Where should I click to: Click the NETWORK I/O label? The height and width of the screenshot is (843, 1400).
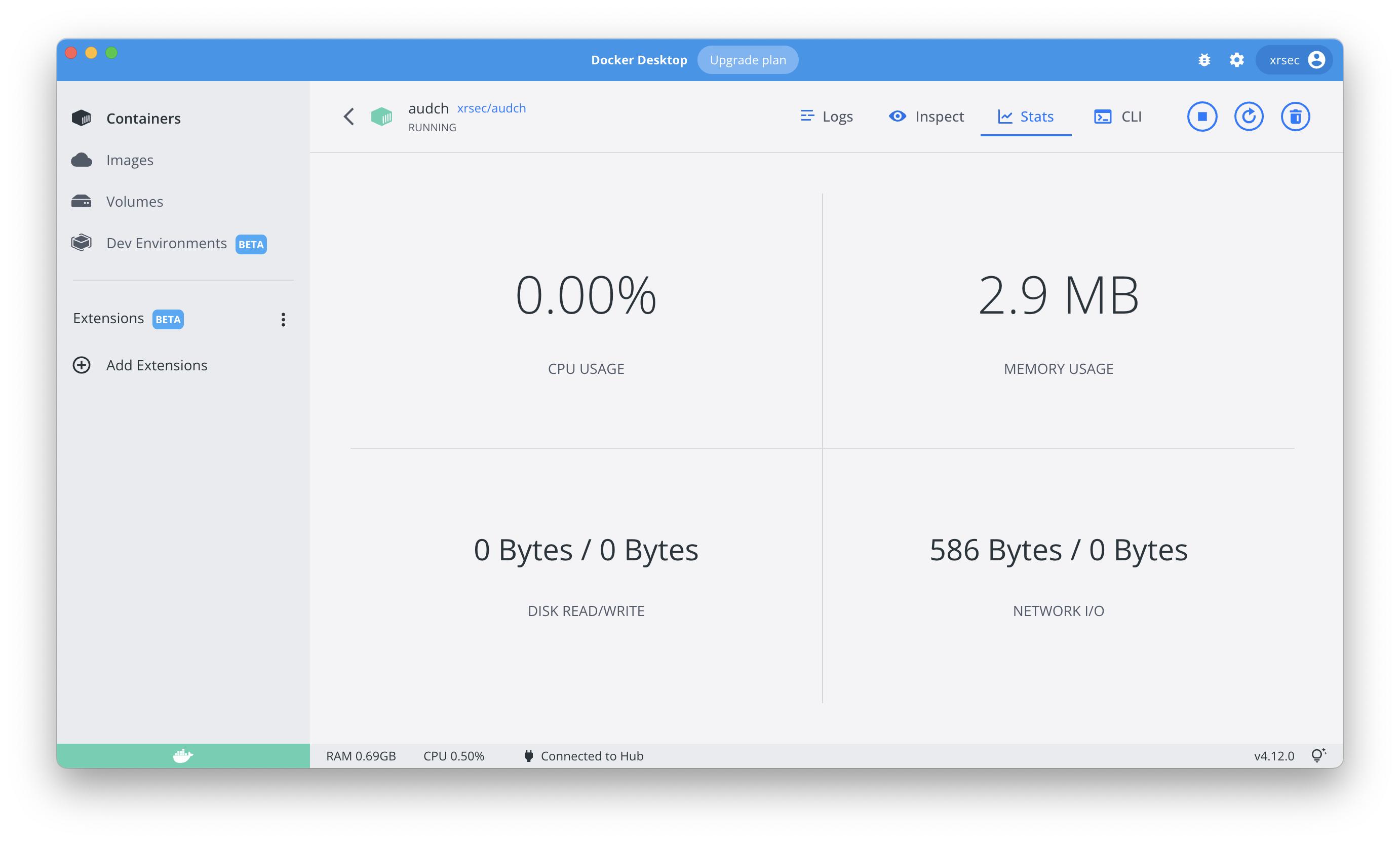[x=1058, y=610]
